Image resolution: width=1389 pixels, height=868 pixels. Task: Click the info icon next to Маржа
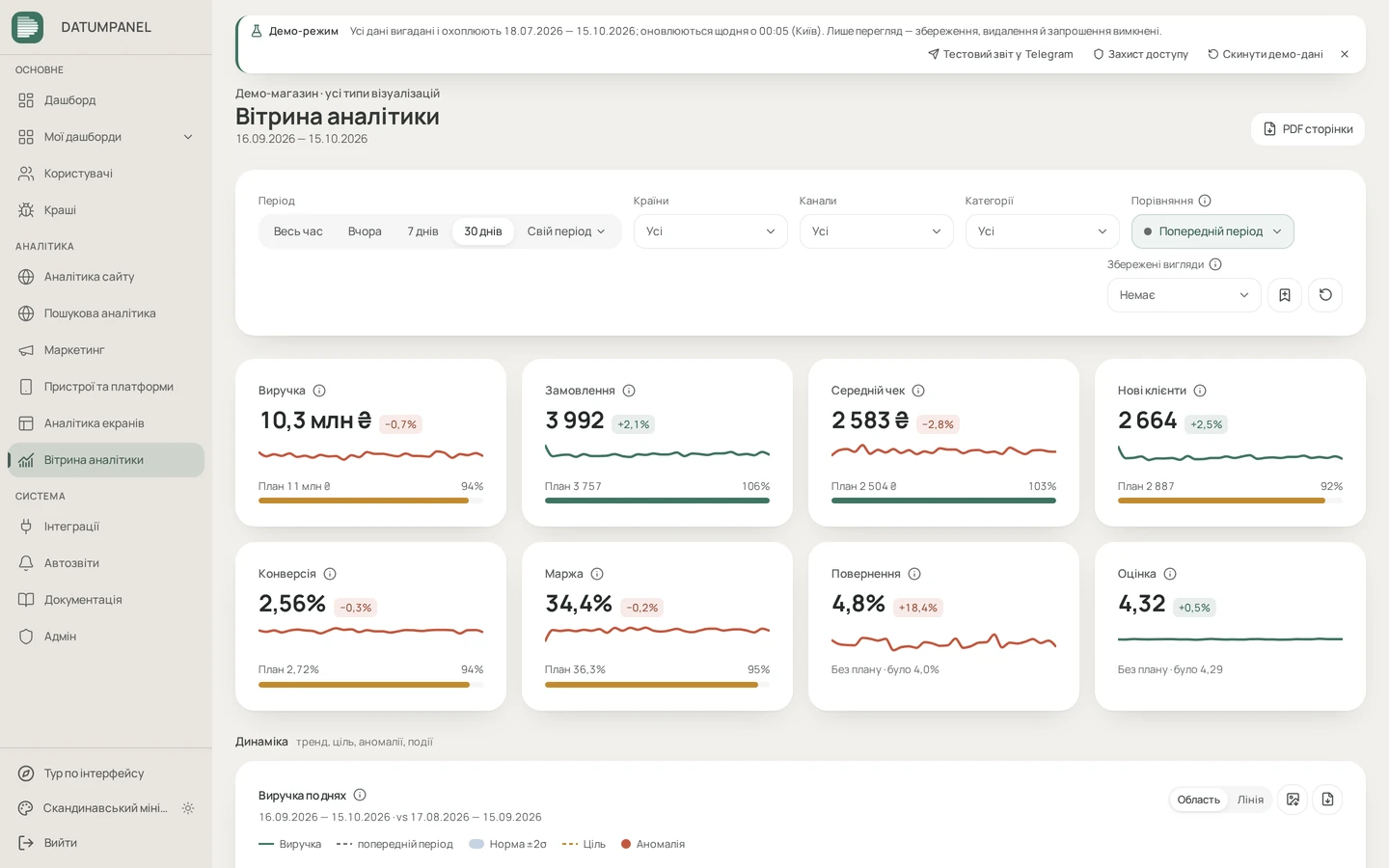(x=597, y=574)
